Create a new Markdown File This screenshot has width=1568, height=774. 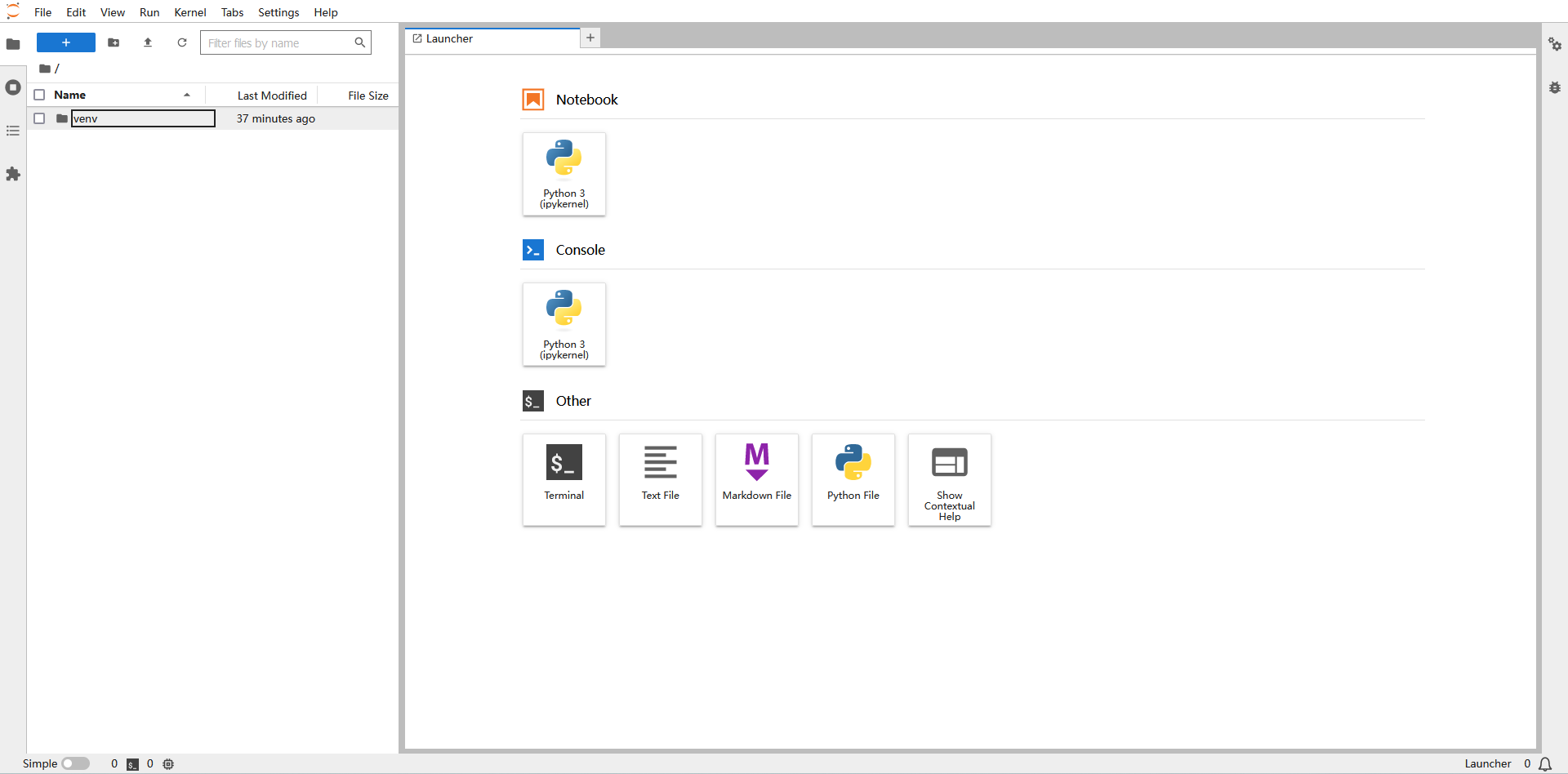coord(757,479)
